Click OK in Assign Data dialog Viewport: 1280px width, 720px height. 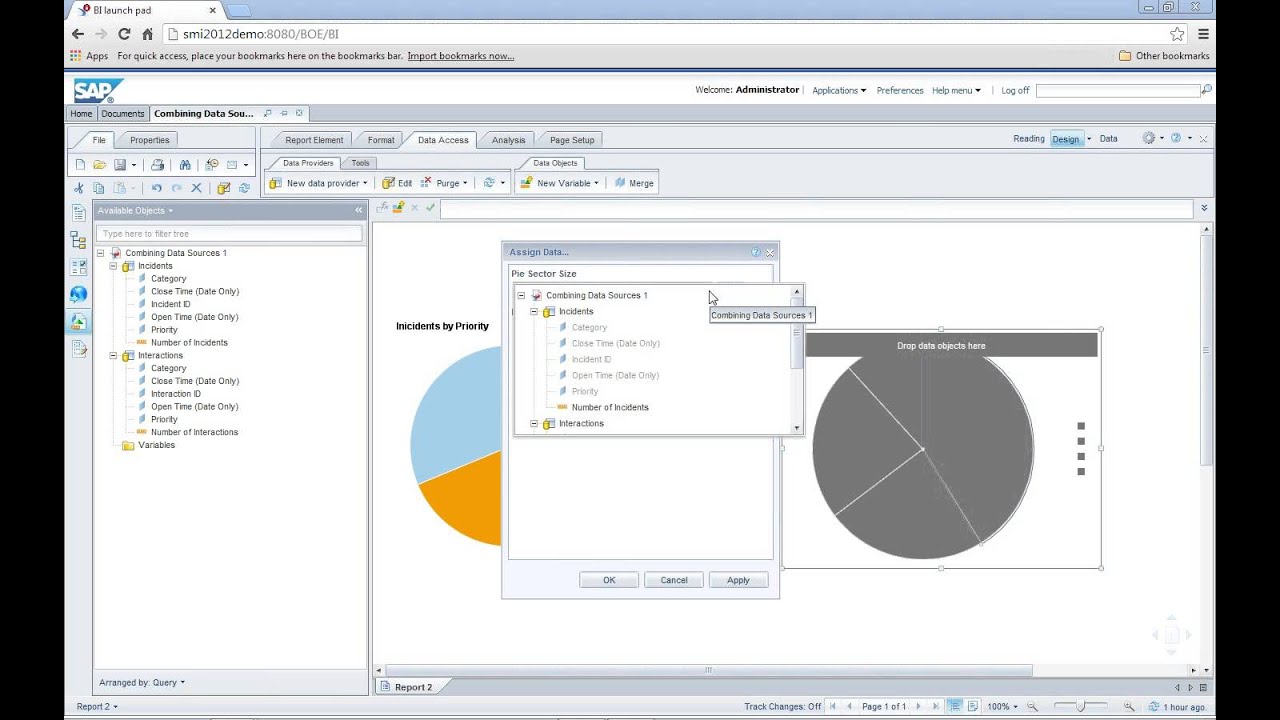tap(609, 580)
